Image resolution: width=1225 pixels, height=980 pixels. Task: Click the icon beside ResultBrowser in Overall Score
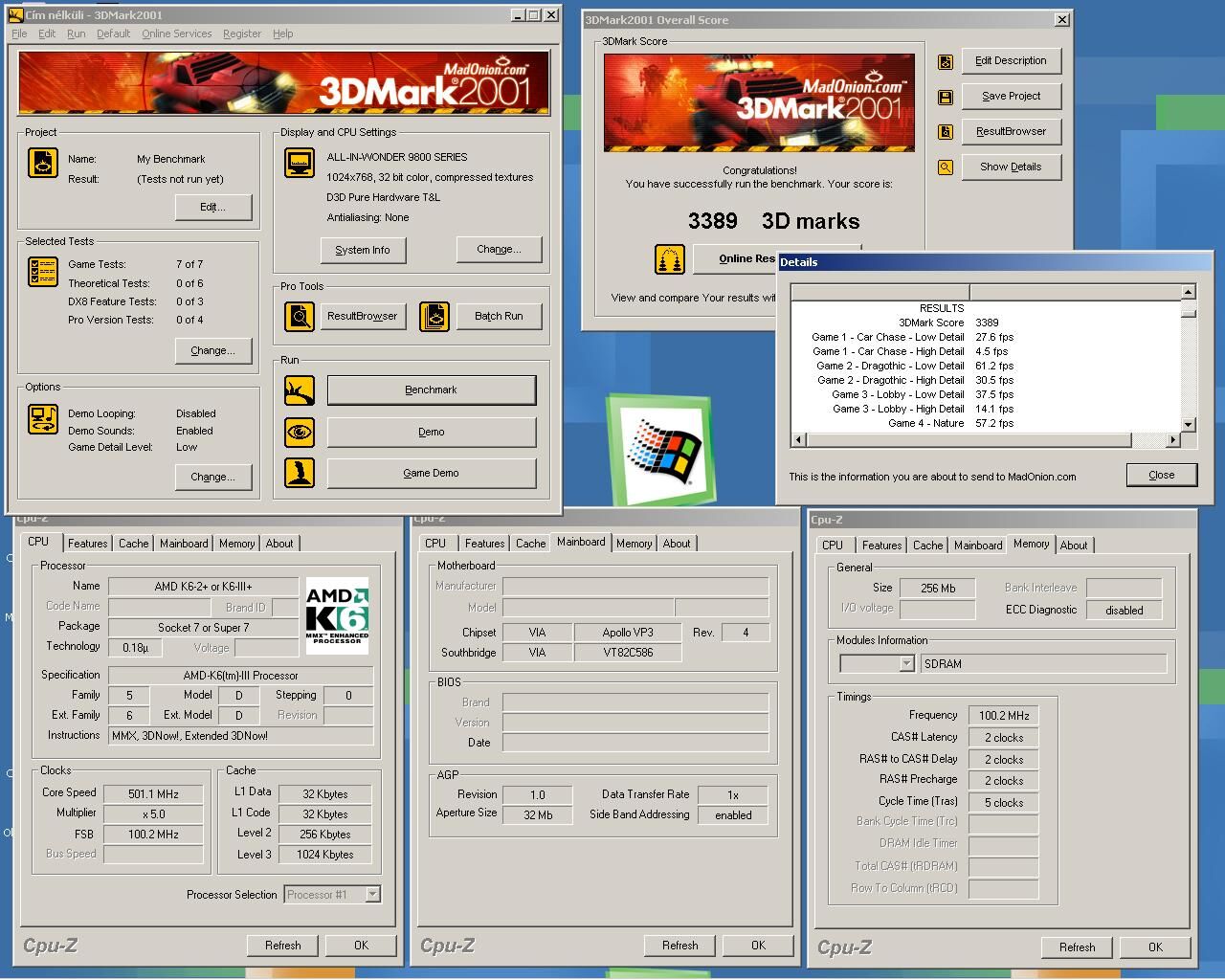(946, 132)
